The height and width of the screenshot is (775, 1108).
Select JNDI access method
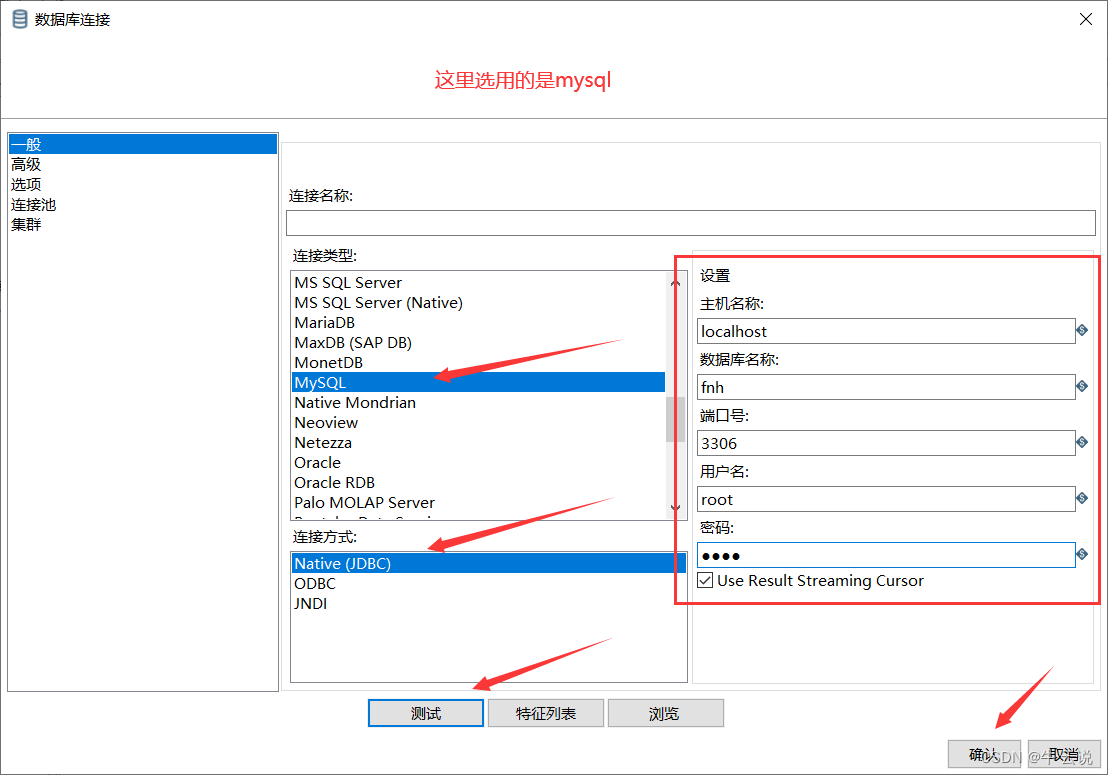tap(488, 603)
